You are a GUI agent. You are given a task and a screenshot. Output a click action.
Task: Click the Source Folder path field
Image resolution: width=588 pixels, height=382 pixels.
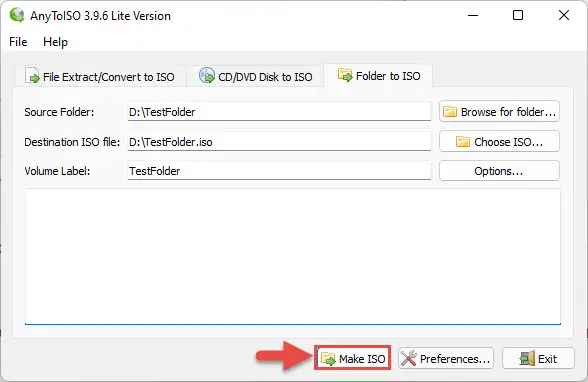tap(279, 112)
